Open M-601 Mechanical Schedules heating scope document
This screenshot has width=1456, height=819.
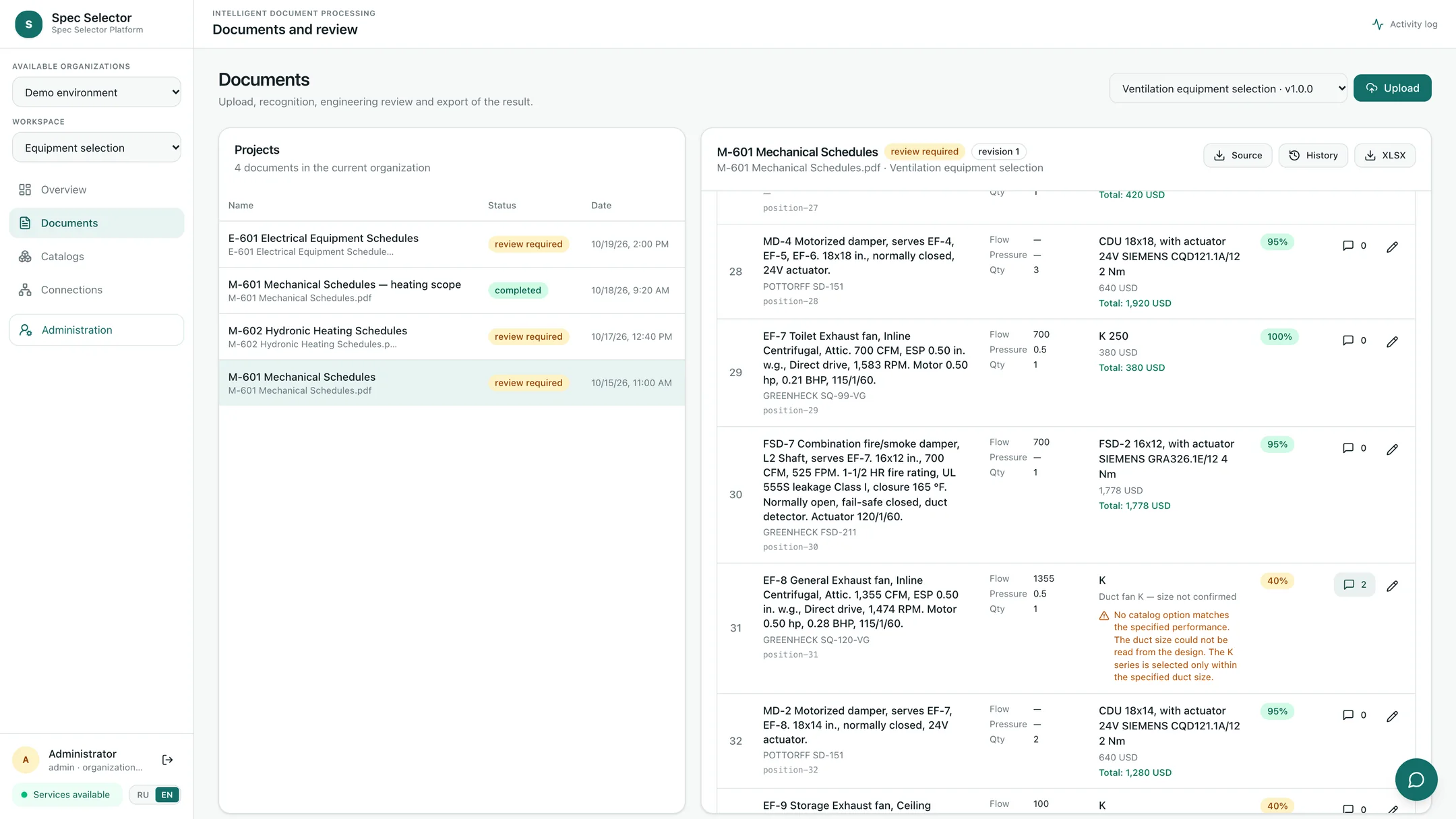[452, 291]
